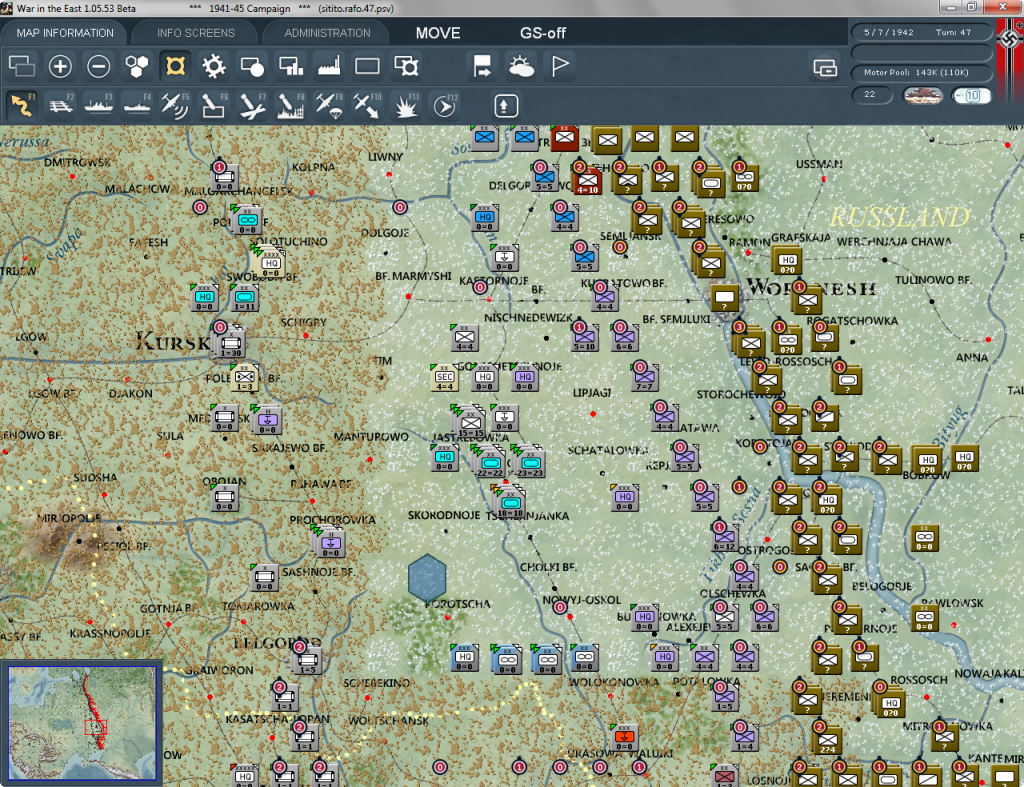Click the rectangle-with-gear map toolbar icon
The height and width of the screenshot is (787, 1024).
[406, 66]
